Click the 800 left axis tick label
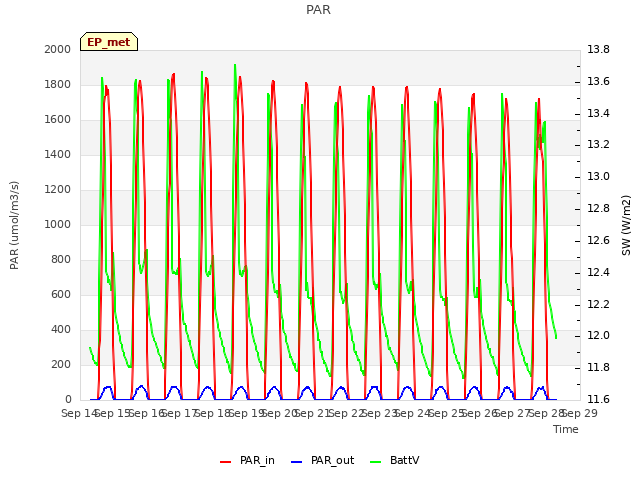Viewport: 640px width, 480px height. (x=61, y=260)
